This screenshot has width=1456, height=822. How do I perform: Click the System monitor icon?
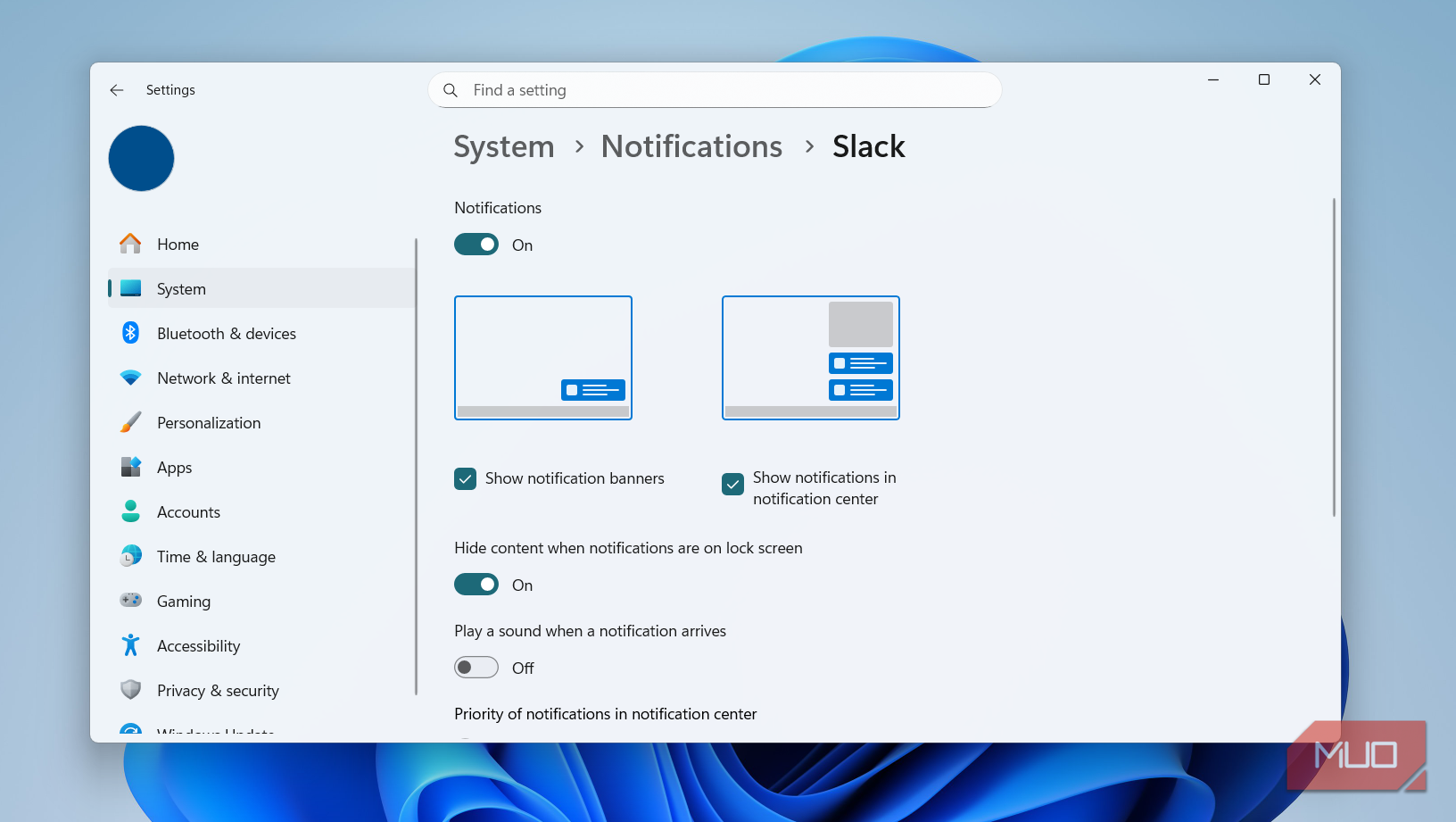[130, 288]
